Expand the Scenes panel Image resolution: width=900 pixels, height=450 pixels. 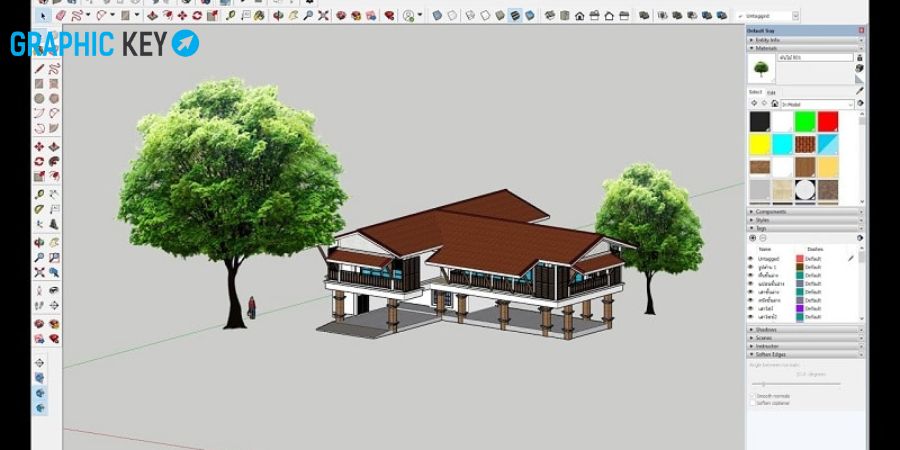click(805, 338)
